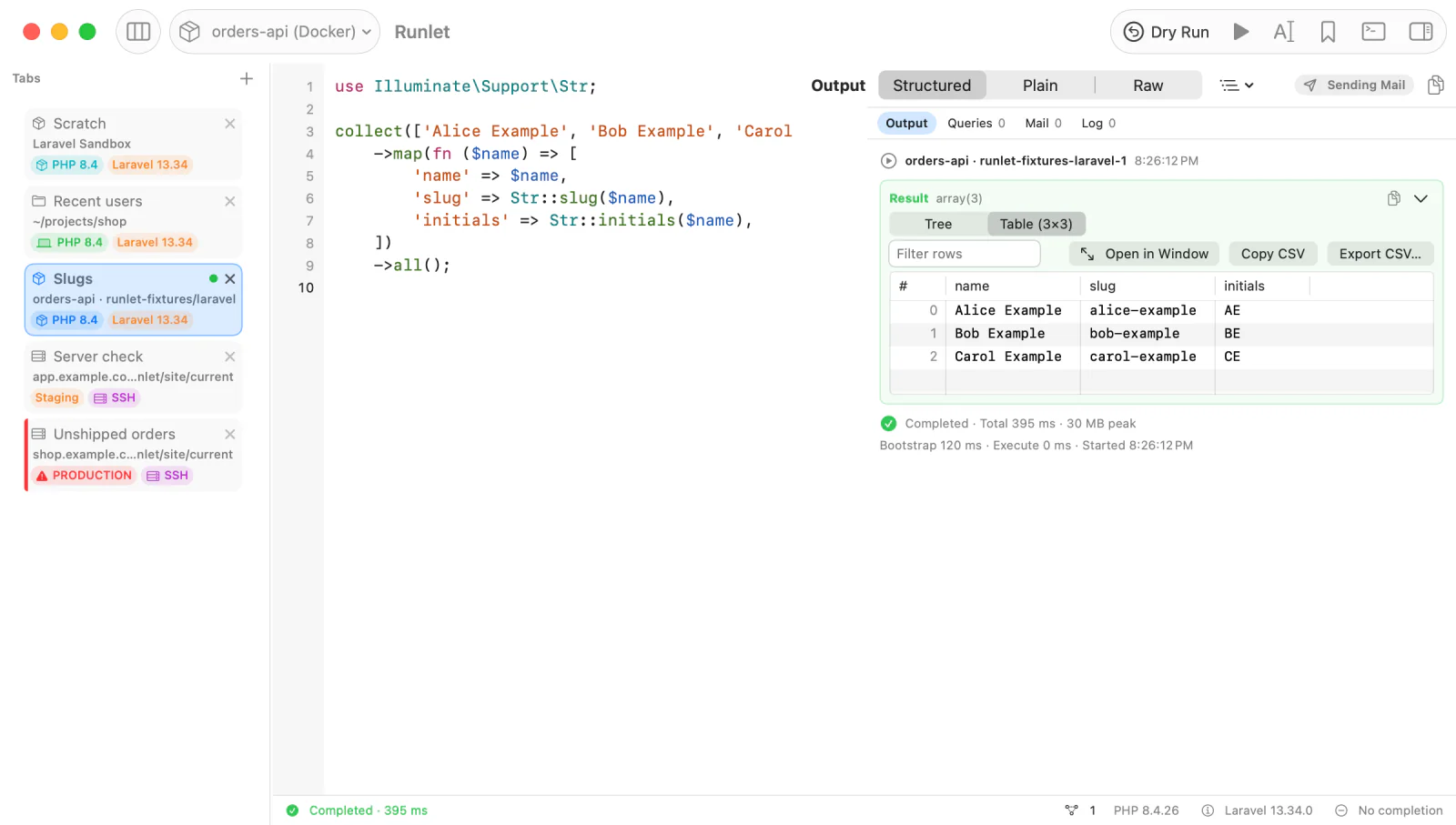Click the bookmark icon in toolbar

click(1328, 32)
